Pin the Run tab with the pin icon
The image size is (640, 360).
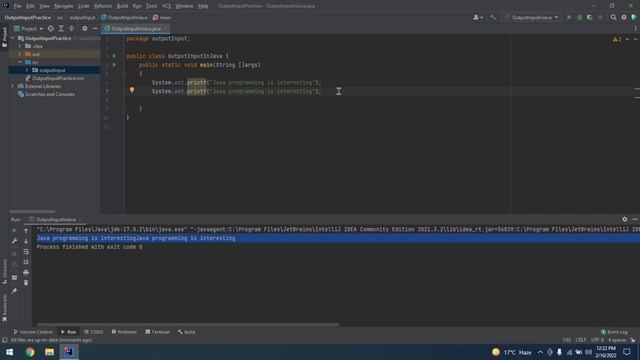[x=14, y=291]
